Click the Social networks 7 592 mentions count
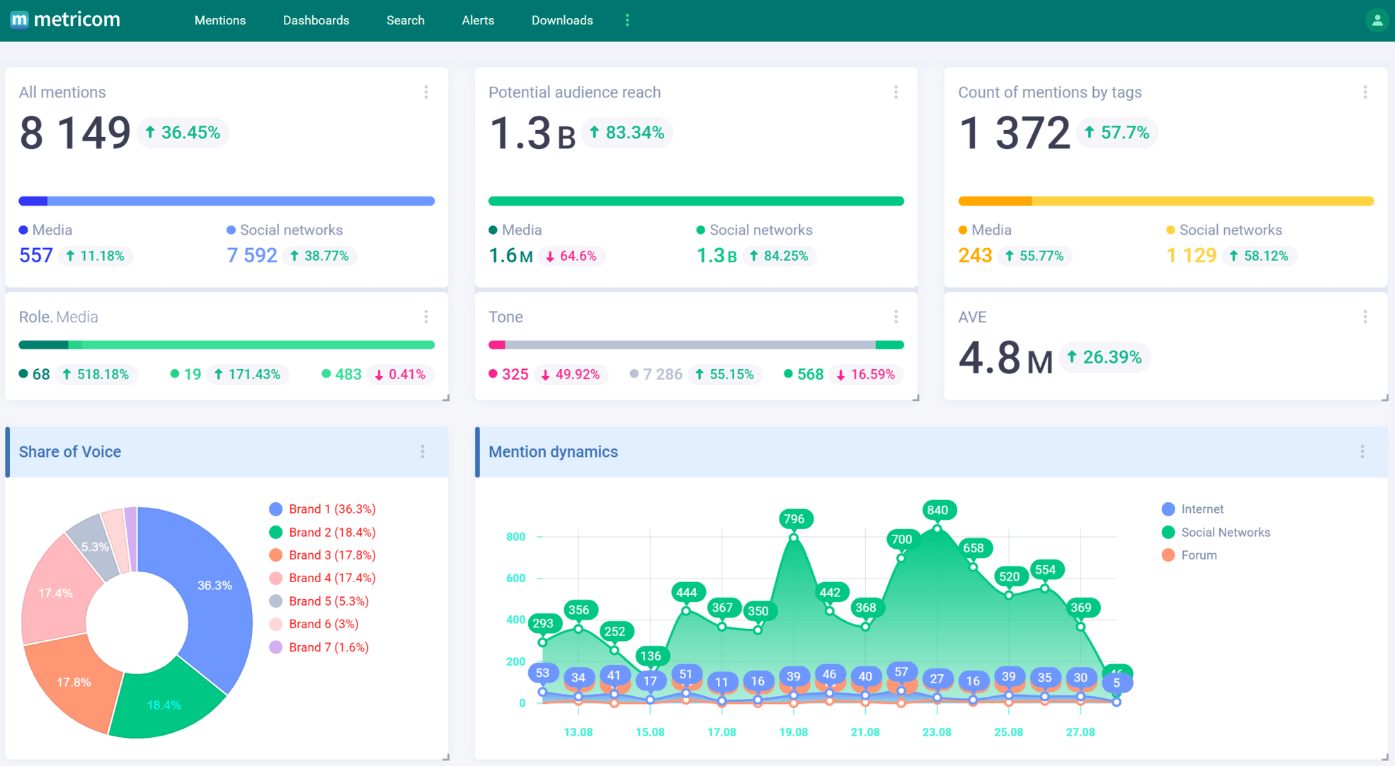This screenshot has width=1395, height=766. point(252,255)
